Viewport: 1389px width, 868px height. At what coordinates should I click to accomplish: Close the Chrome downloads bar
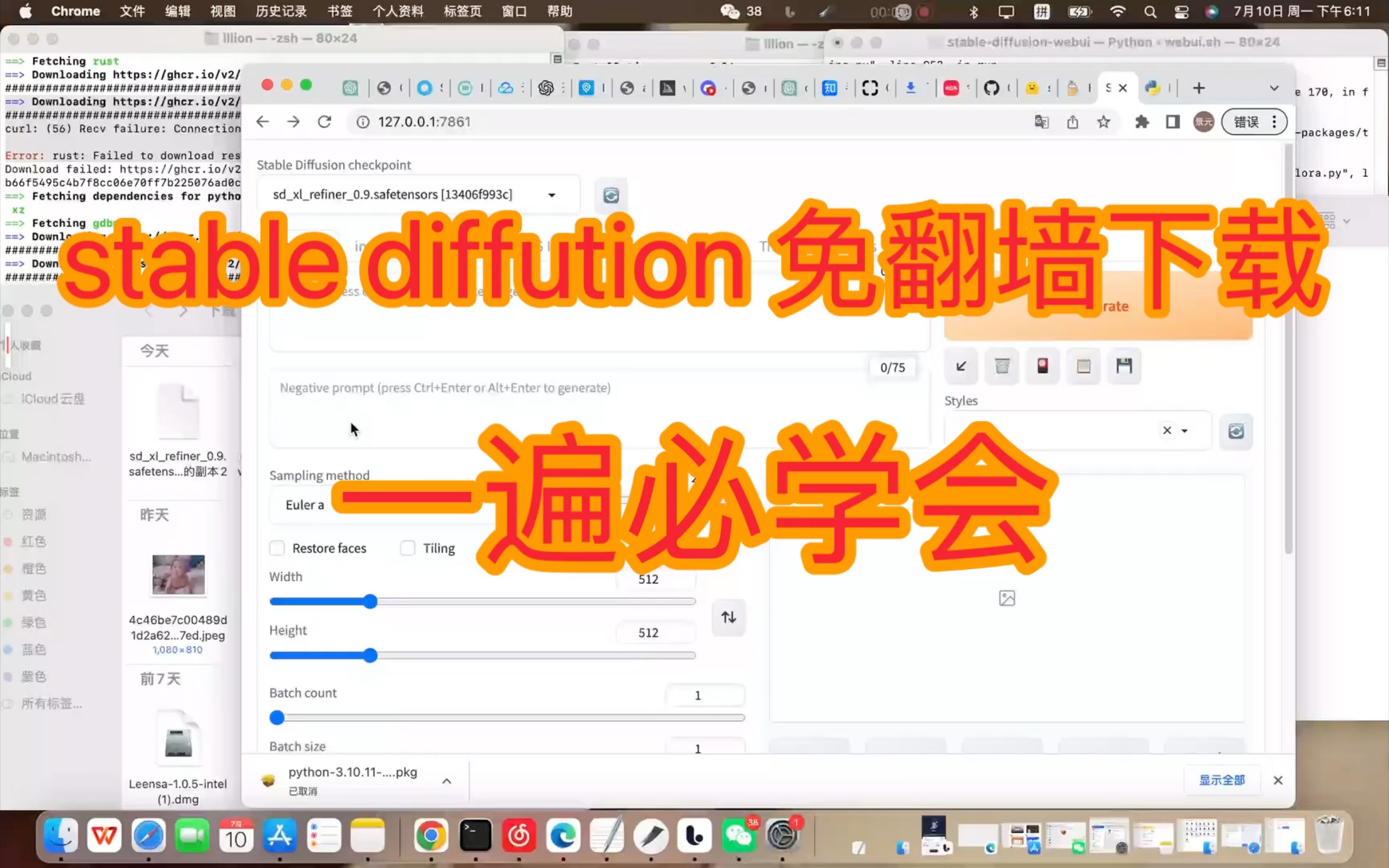1277,780
